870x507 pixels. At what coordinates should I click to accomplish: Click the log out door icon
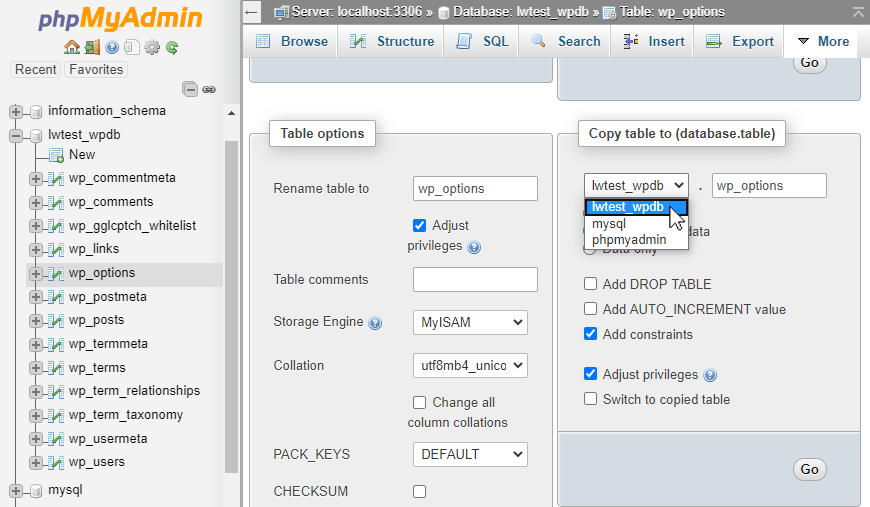(92, 48)
